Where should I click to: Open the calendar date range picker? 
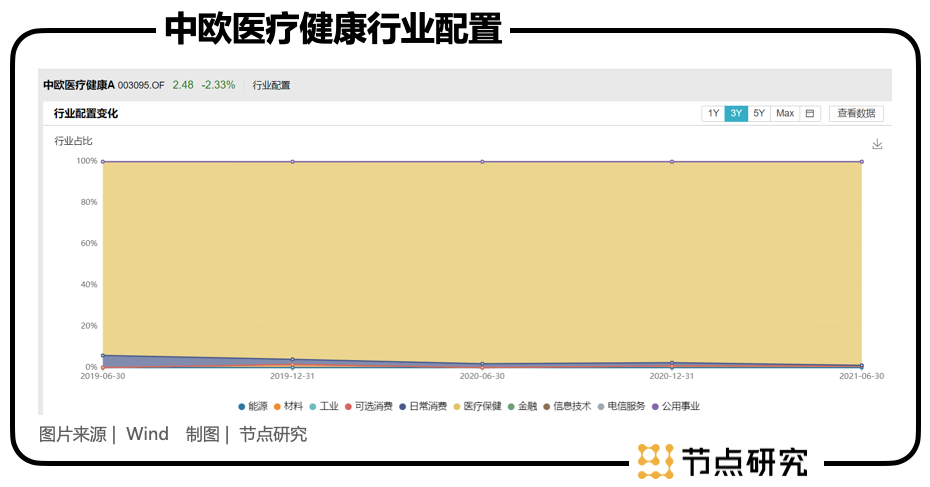click(x=810, y=114)
